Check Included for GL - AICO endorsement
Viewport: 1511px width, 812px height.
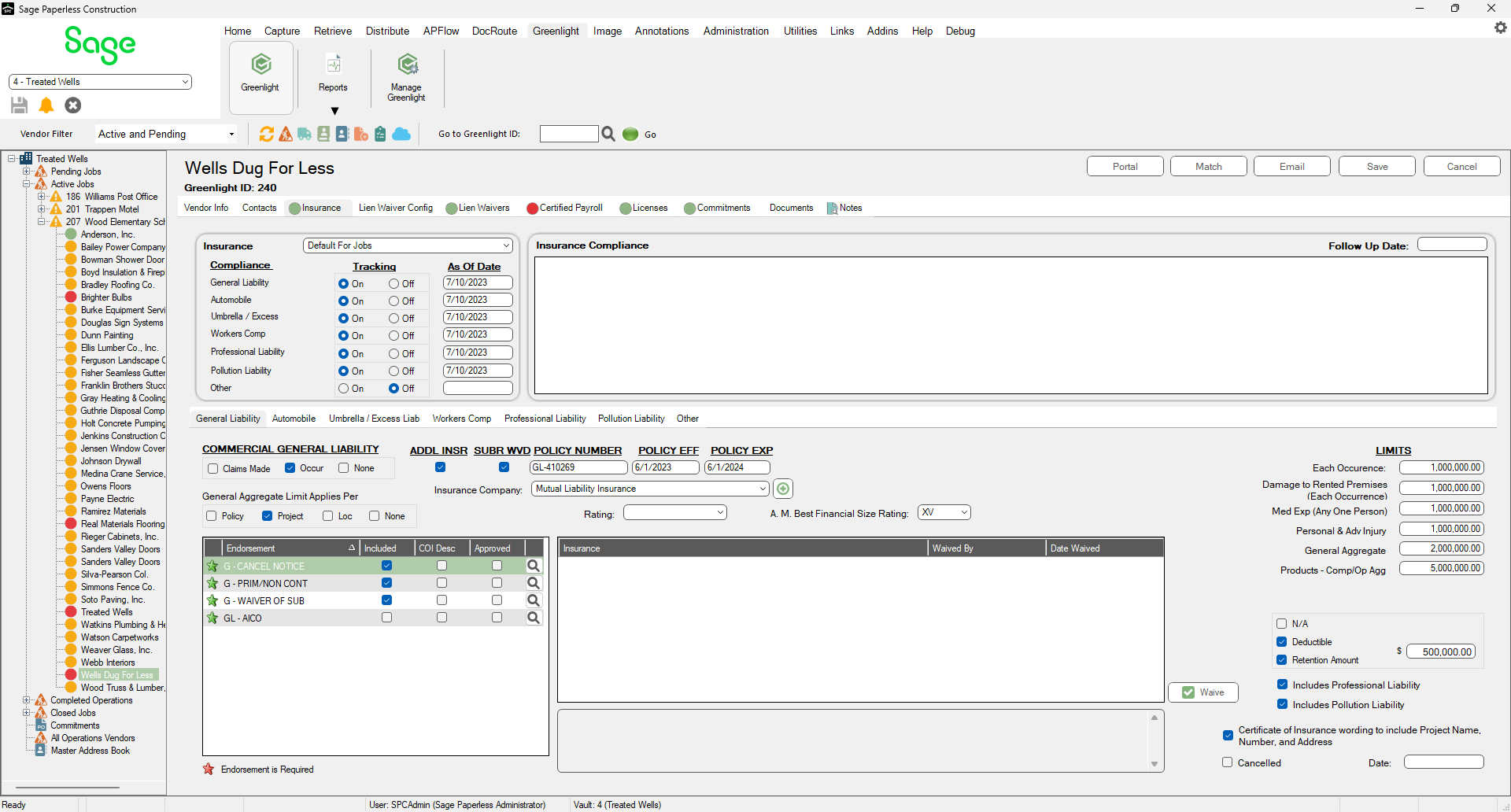click(386, 618)
